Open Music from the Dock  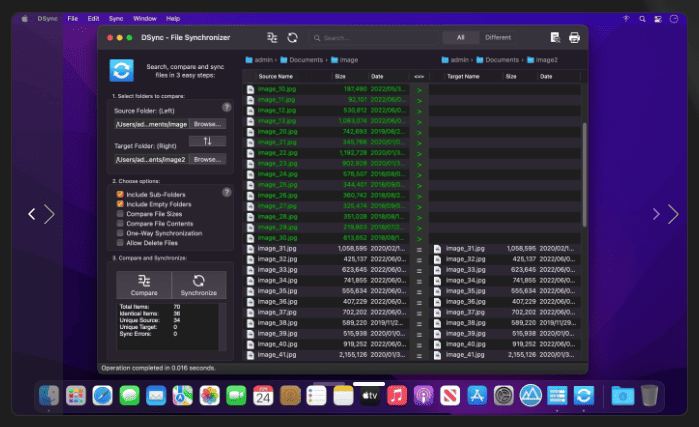(397, 395)
